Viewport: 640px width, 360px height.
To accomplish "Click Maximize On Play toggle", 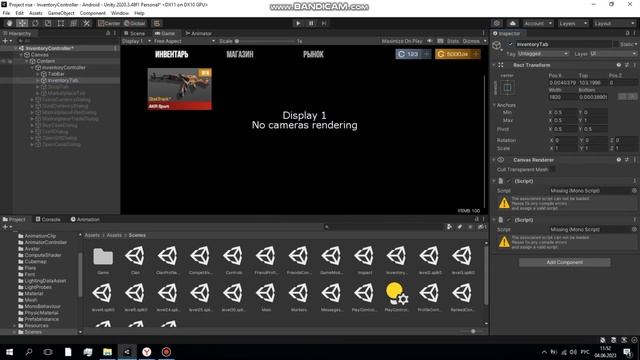I will pyautogui.click(x=402, y=41).
